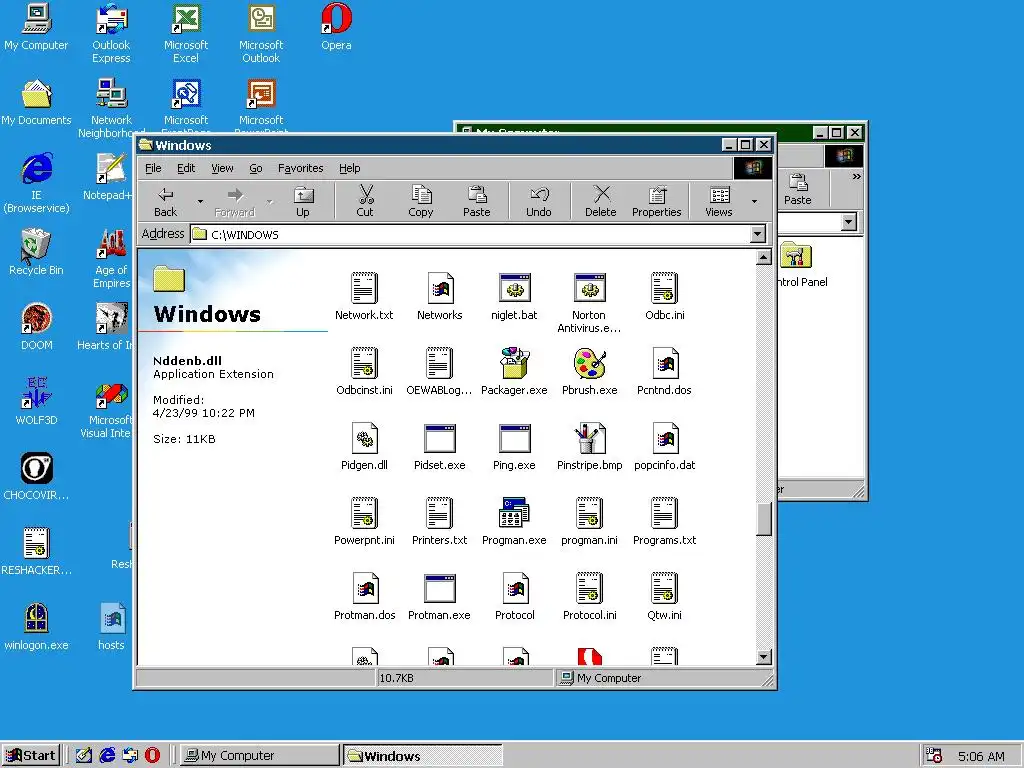
Task: Click the scroll up arrow in Windows folder
Action: coord(763,257)
